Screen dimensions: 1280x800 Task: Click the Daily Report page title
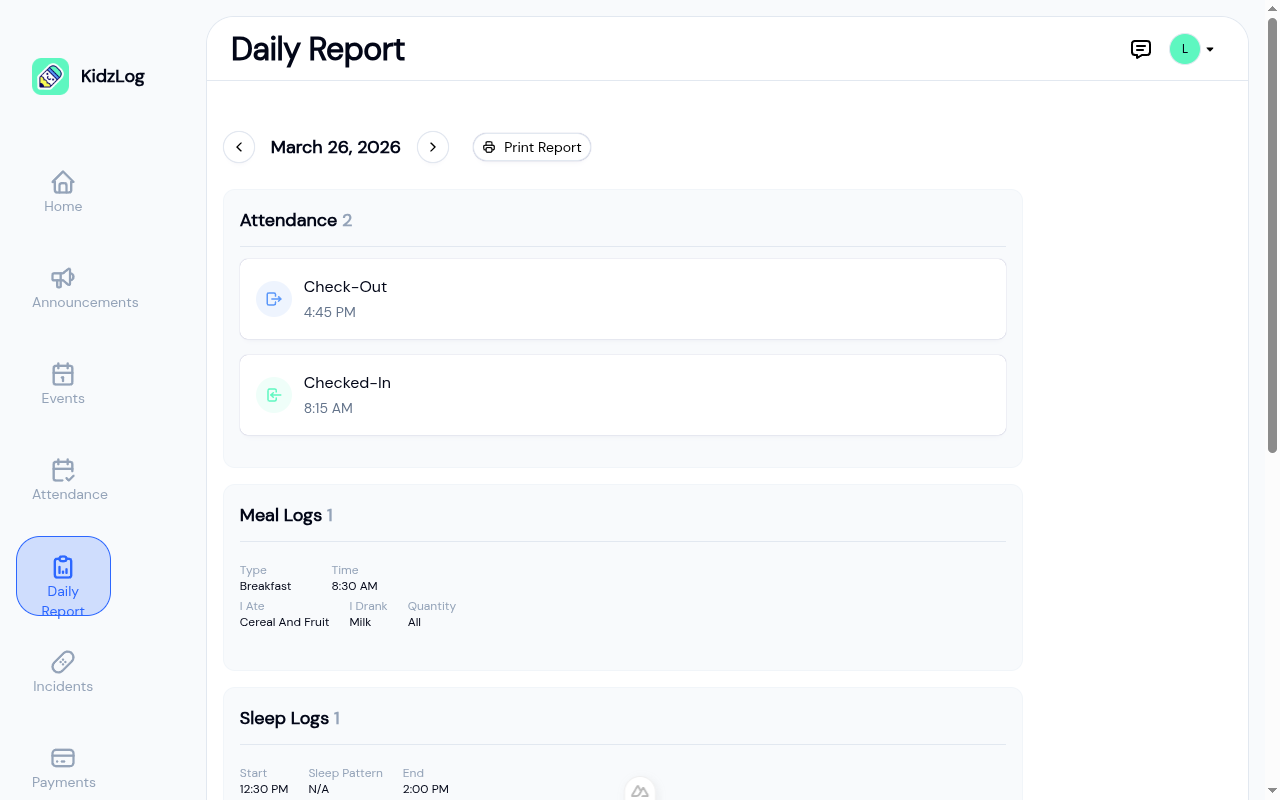318,49
